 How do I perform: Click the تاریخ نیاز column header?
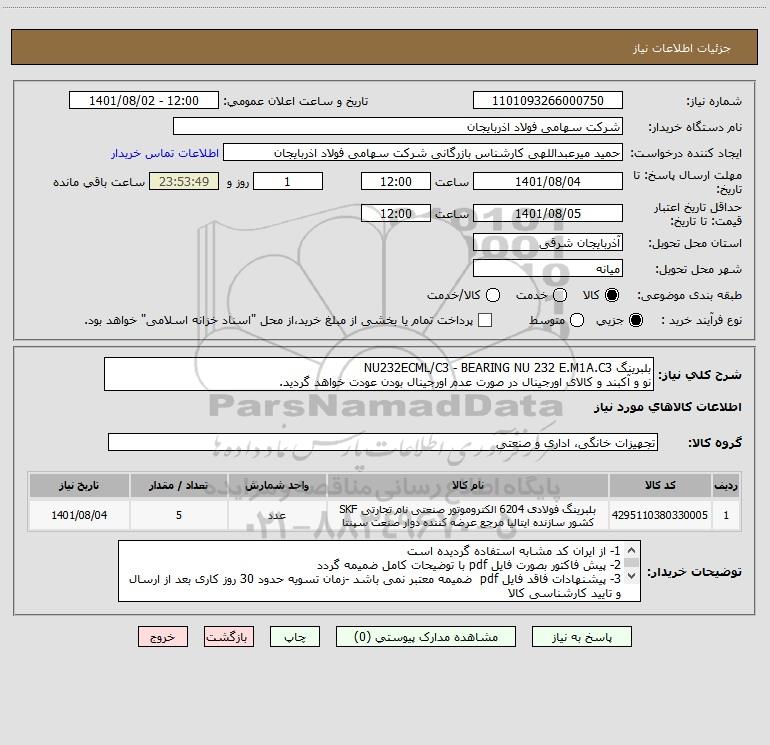(79, 485)
